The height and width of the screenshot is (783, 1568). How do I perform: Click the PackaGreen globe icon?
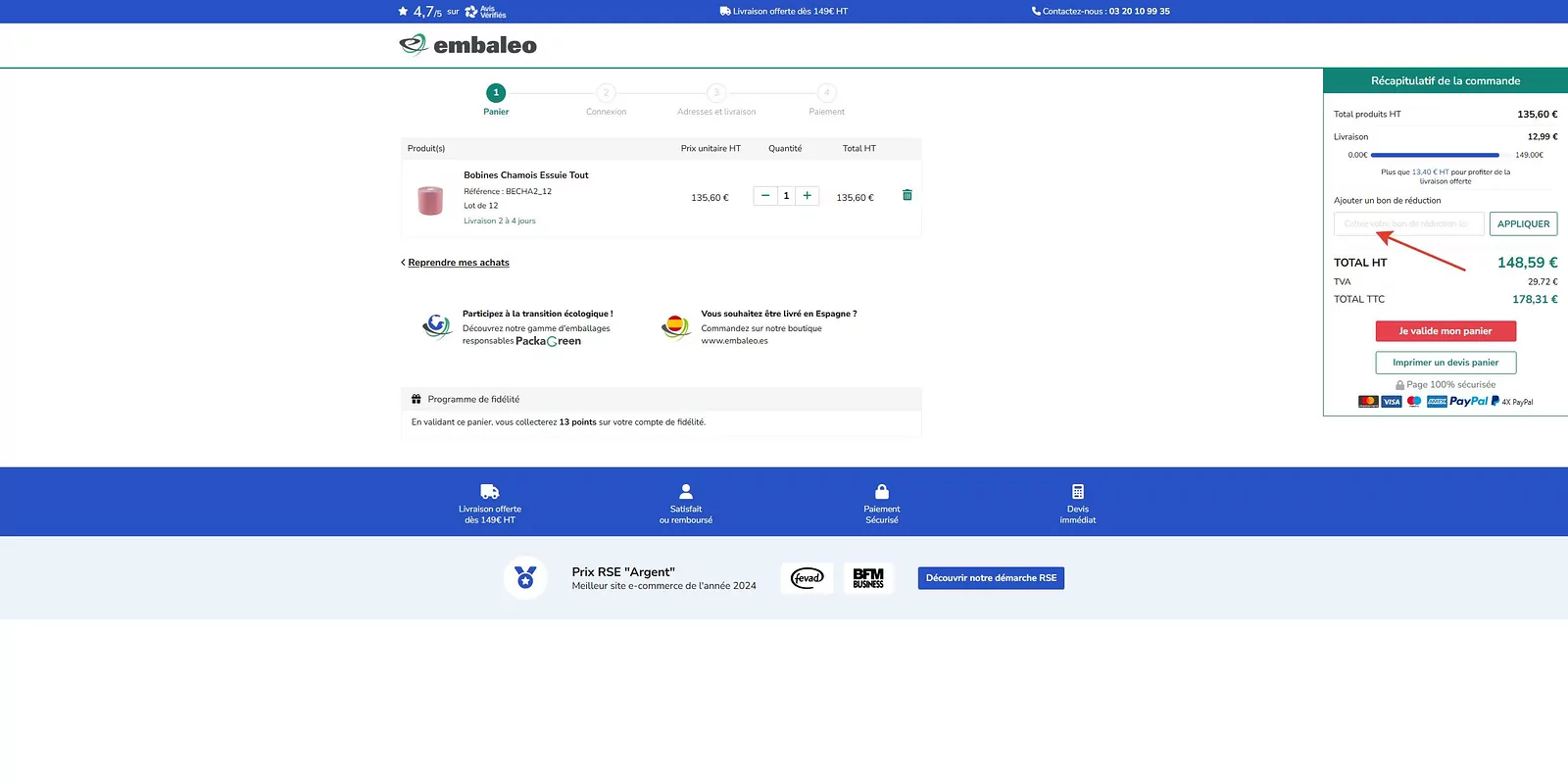[436, 326]
